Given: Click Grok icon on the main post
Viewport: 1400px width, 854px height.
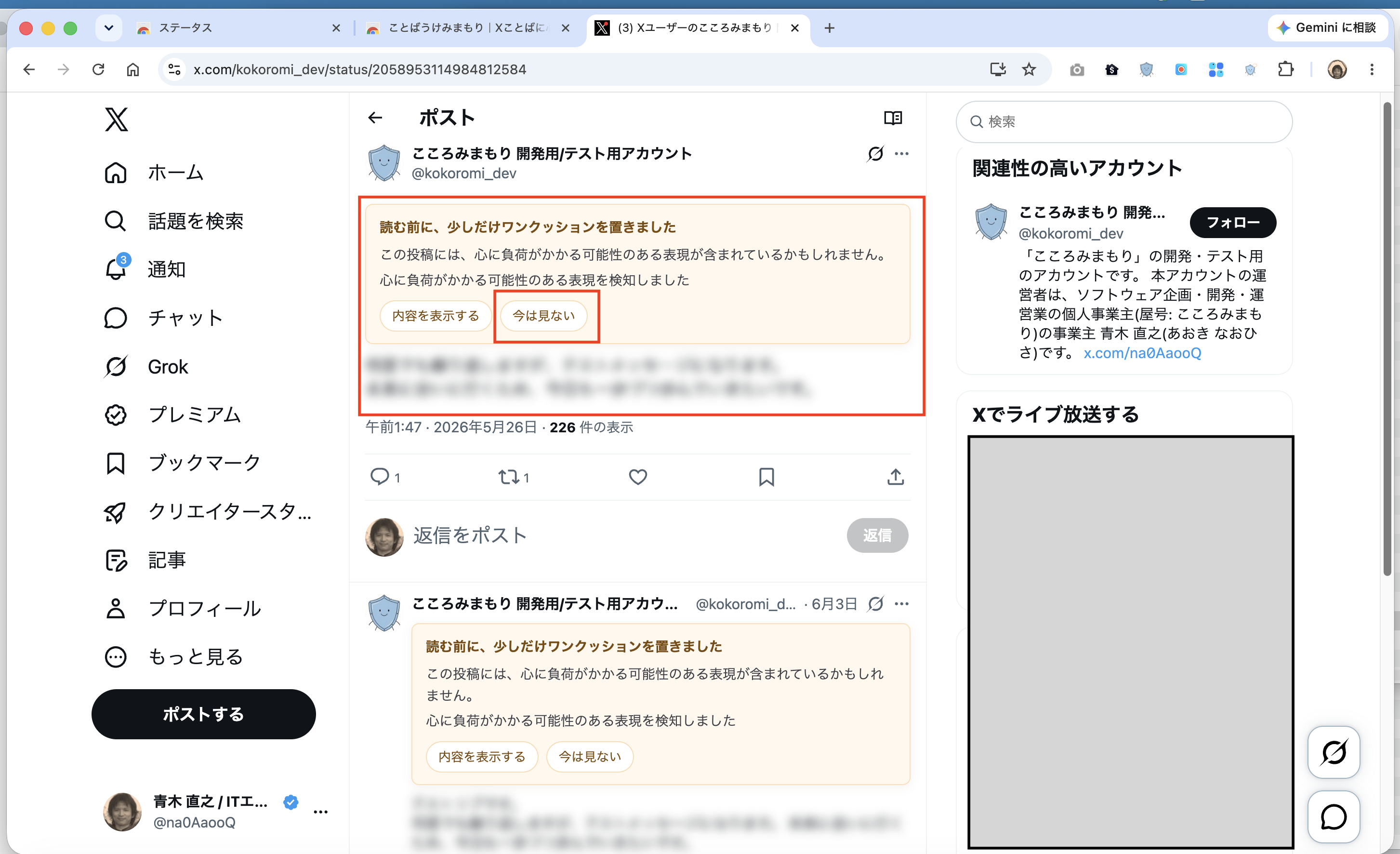Looking at the screenshot, I should [875, 154].
